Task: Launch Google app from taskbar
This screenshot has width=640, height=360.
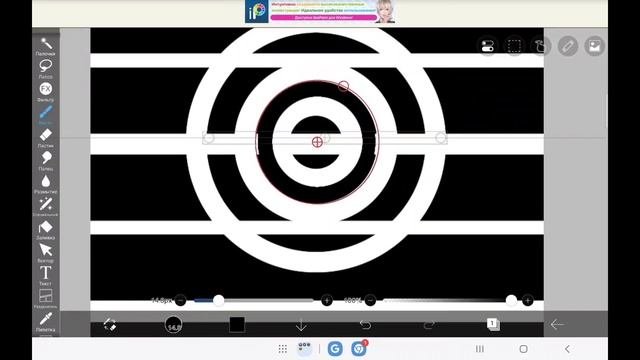Action: (x=335, y=349)
